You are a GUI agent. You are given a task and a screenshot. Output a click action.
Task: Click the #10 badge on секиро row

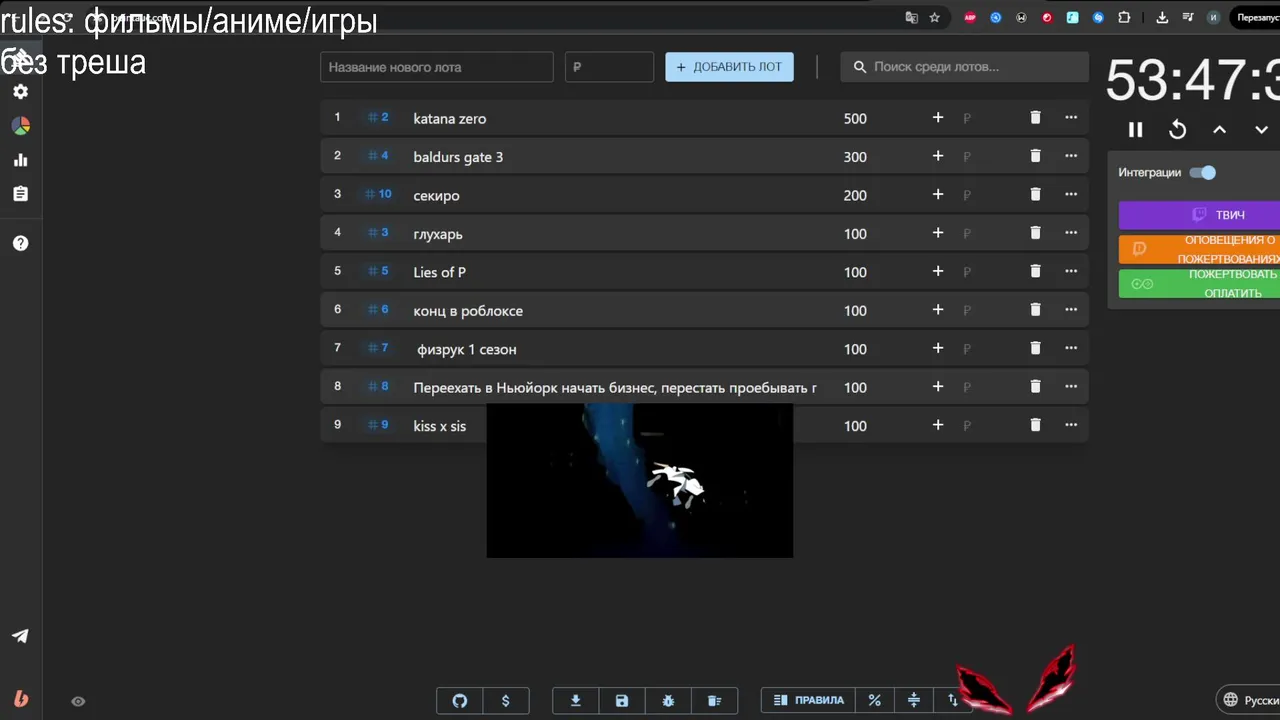point(378,194)
